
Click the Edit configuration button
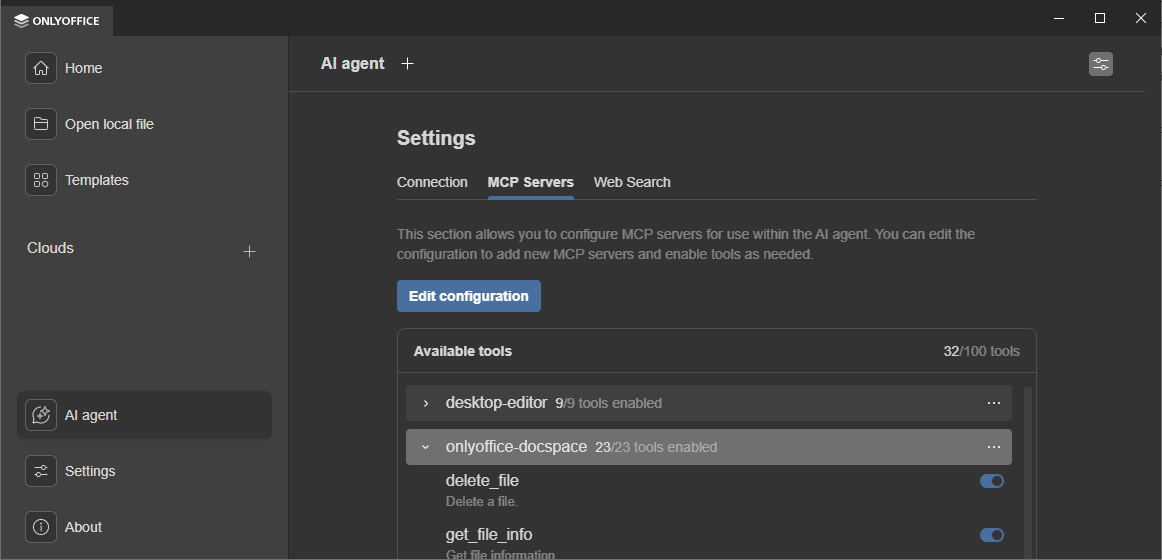coord(469,296)
